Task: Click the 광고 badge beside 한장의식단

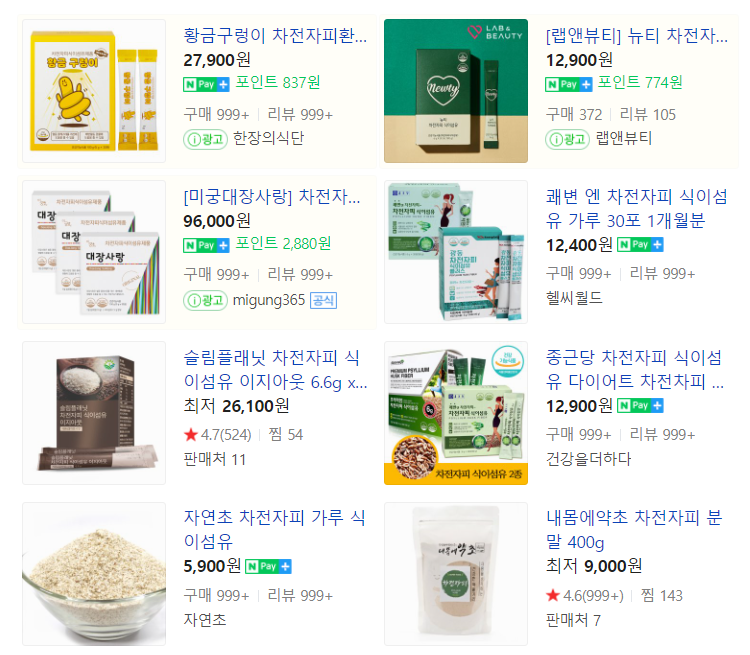Action: pos(205,139)
